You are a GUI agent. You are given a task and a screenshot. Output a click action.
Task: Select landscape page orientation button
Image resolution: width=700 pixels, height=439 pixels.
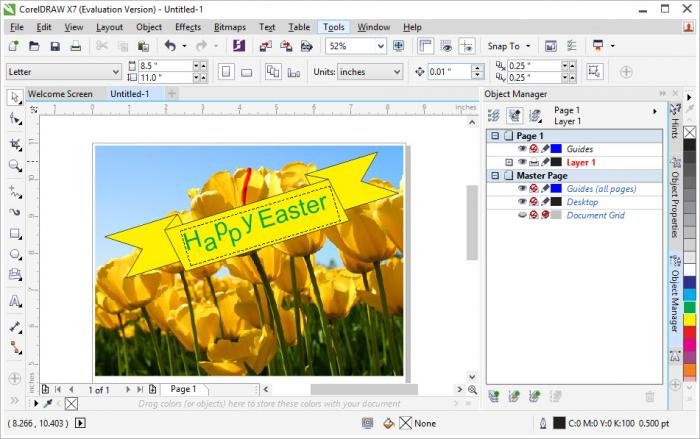coord(246,71)
